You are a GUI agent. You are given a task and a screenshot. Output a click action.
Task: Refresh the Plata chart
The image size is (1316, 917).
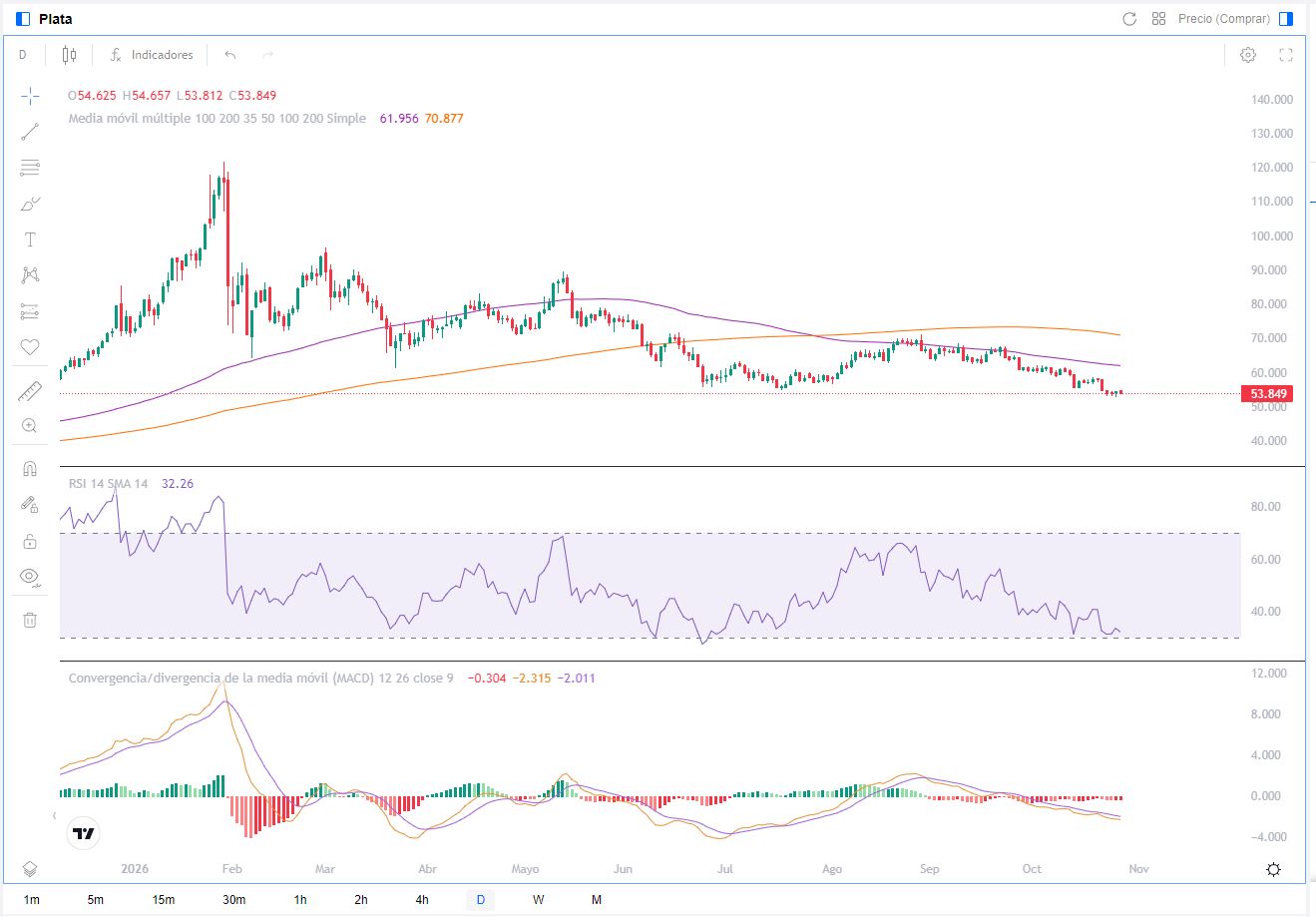pos(1129,19)
